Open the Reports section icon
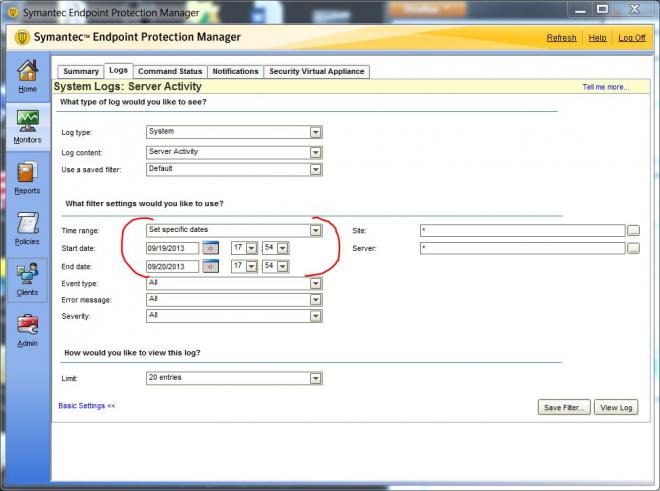This screenshot has width=660, height=491. [27, 172]
